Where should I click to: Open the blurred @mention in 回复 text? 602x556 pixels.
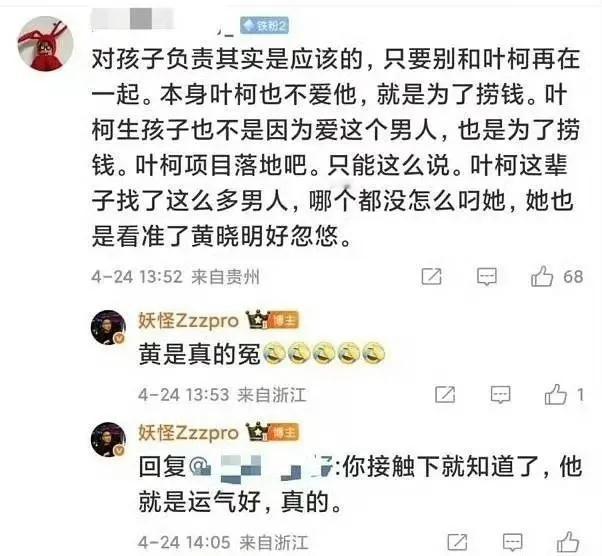[x=263, y=468]
